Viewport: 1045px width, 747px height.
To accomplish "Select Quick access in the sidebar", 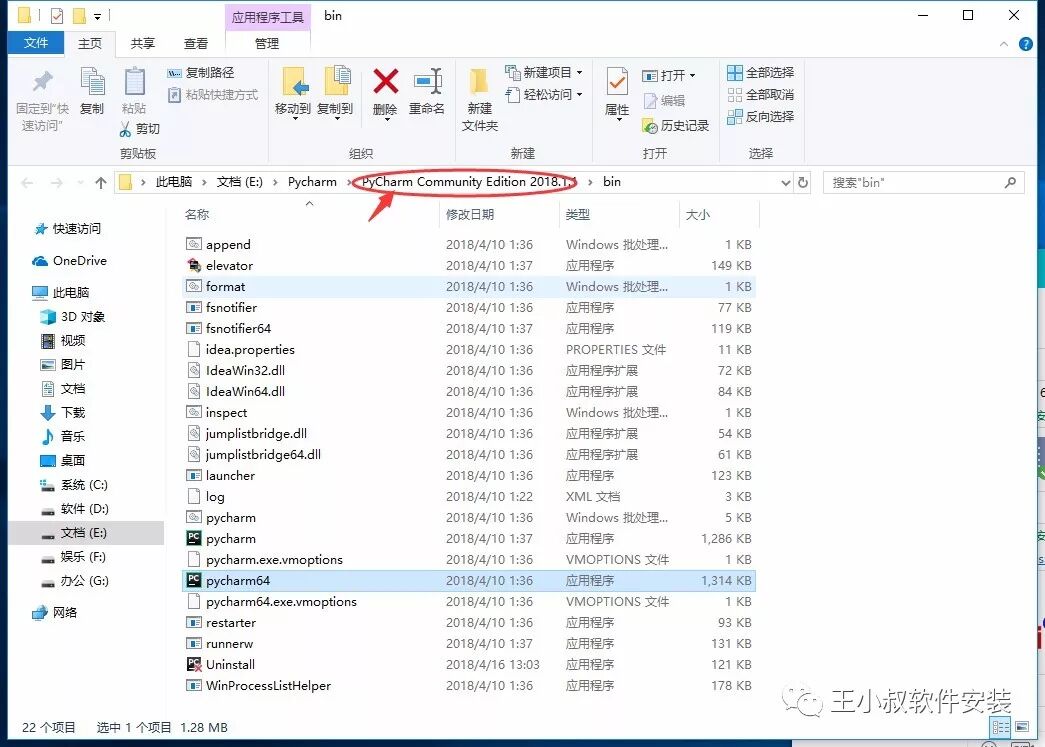I will point(67,229).
